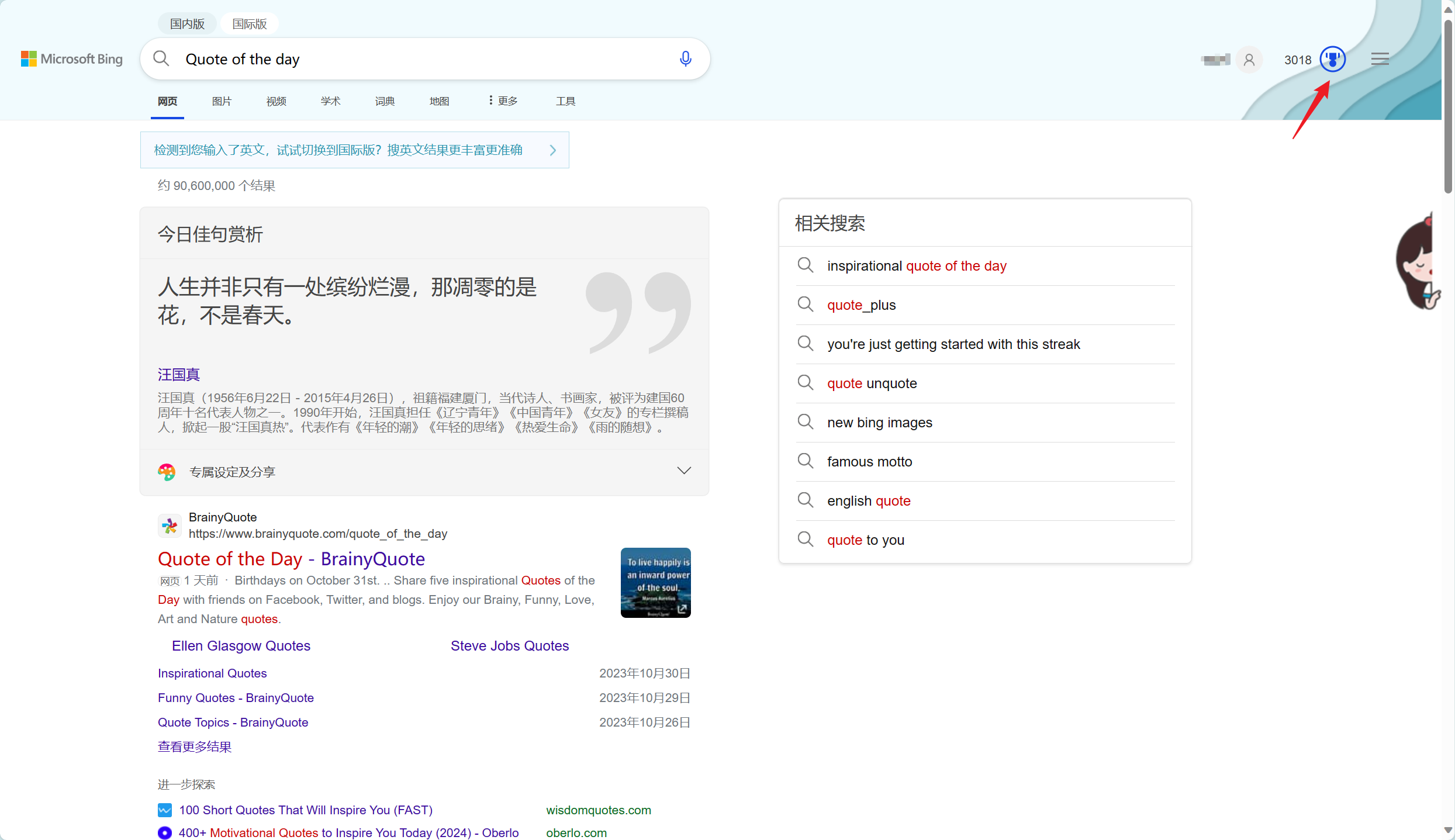The image size is (1455, 840).
Task: Open the Rewards trophy medal icon
Action: pos(1332,59)
